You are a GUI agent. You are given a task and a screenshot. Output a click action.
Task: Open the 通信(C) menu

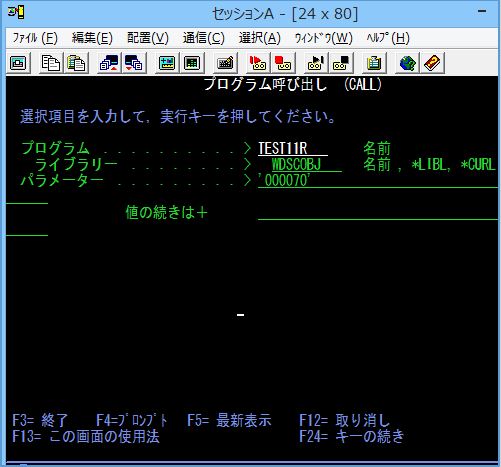[x=203, y=38]
